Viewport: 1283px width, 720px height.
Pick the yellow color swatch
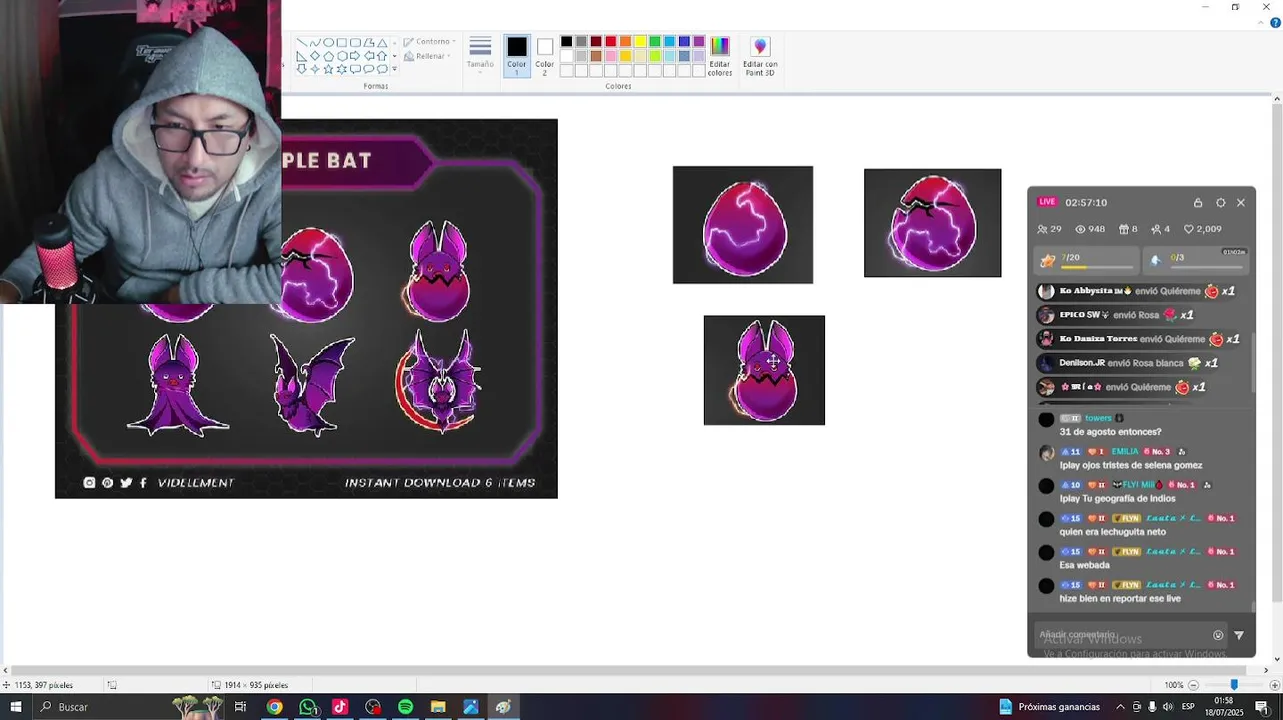640,41
